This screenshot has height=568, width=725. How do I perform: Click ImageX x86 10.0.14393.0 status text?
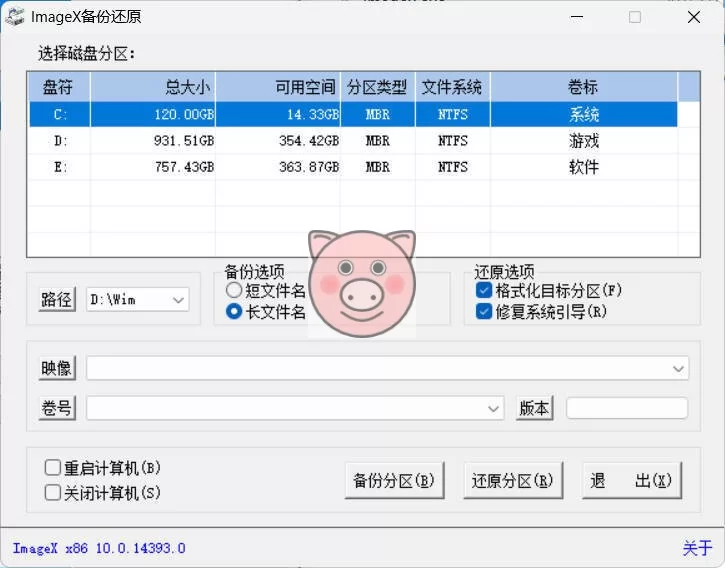(x=99, y=548)
